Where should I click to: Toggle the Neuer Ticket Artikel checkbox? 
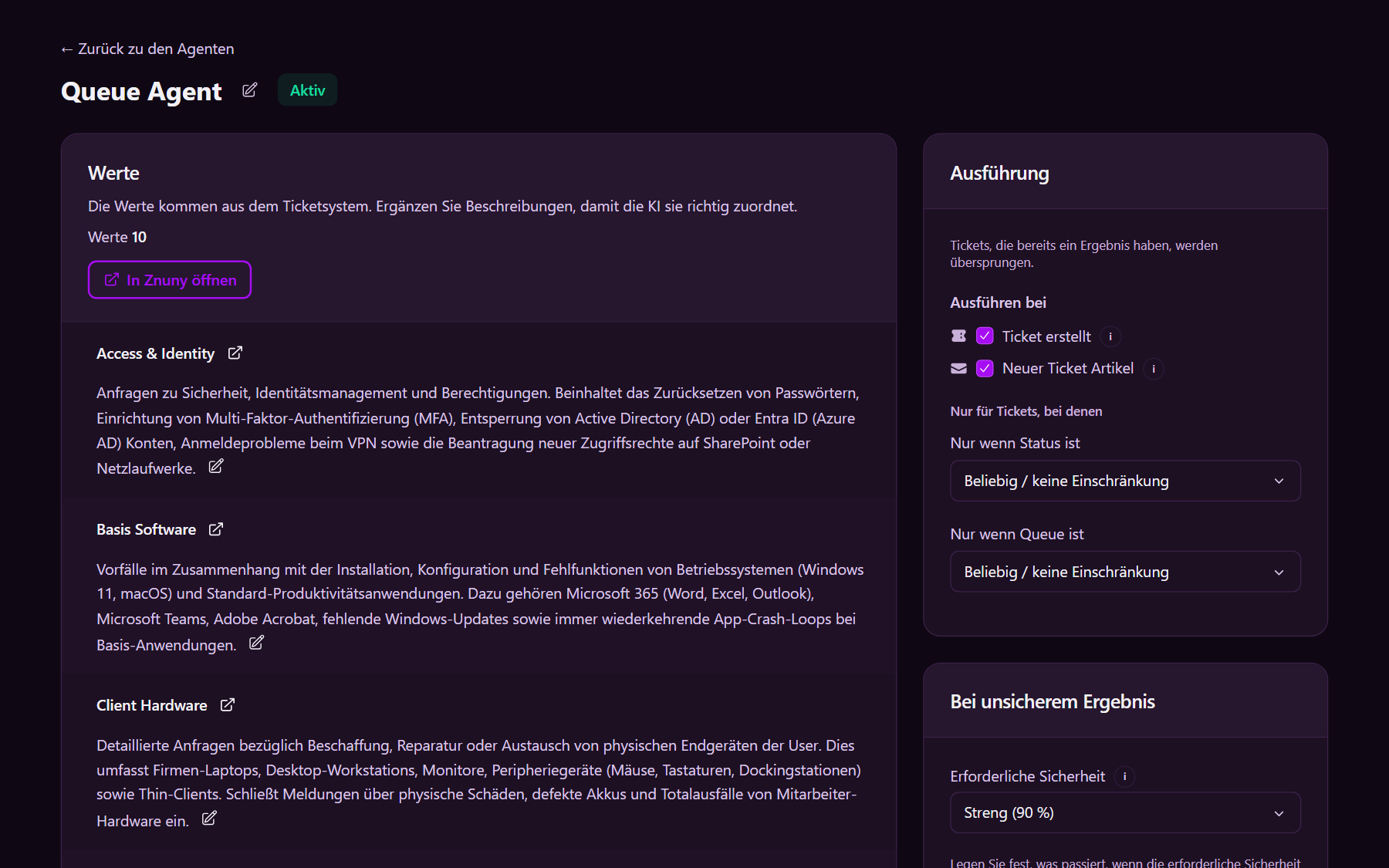(x=985, y=368)
